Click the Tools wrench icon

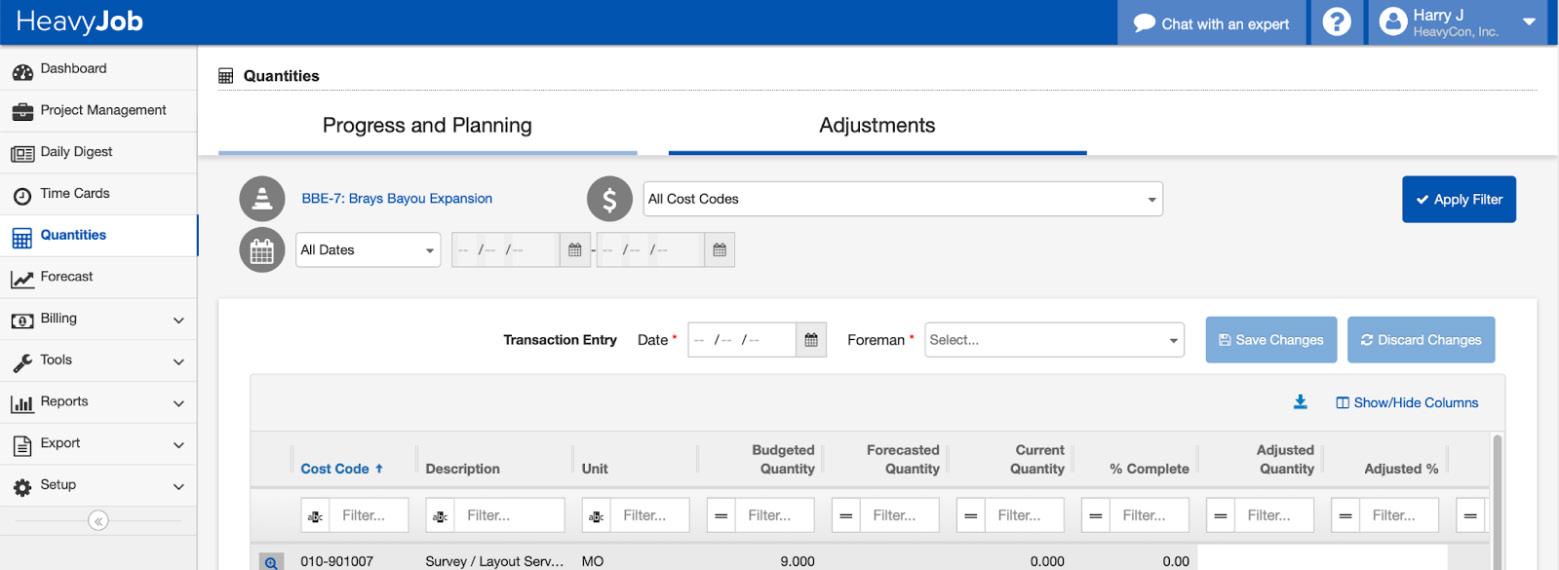pos(20,361)
